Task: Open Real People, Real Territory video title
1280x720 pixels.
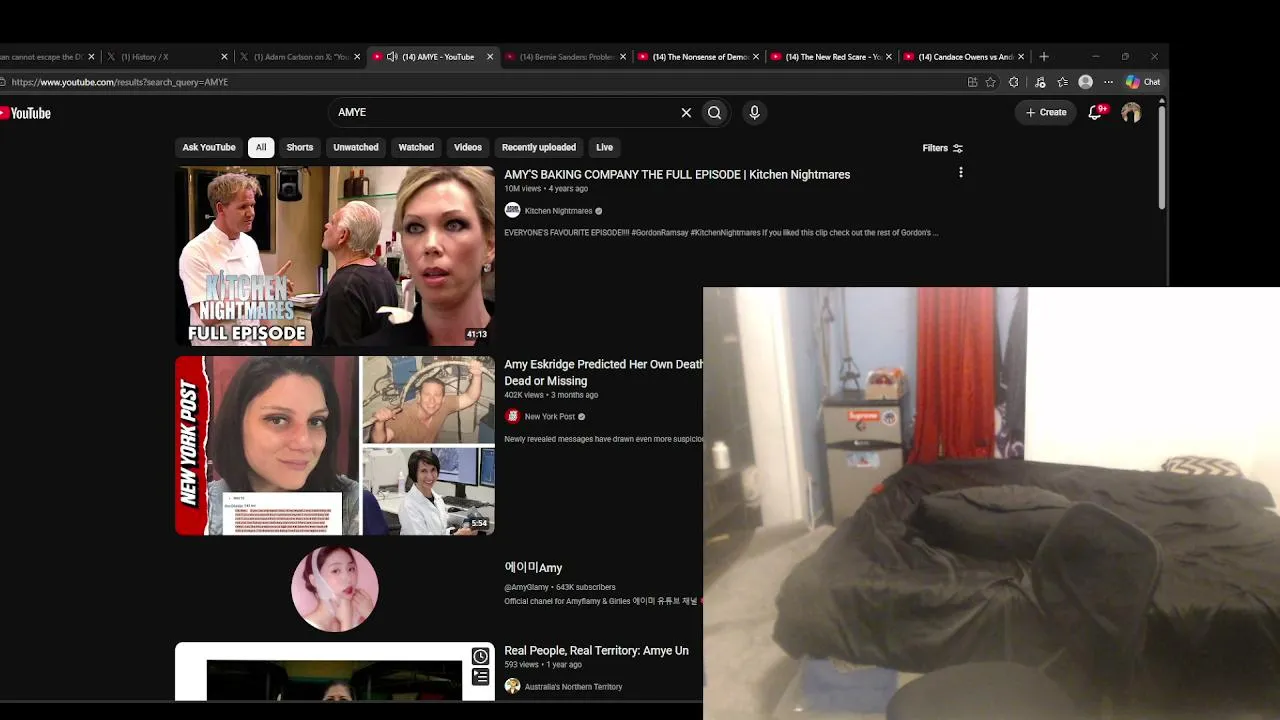Action: (x=596, y=650)
